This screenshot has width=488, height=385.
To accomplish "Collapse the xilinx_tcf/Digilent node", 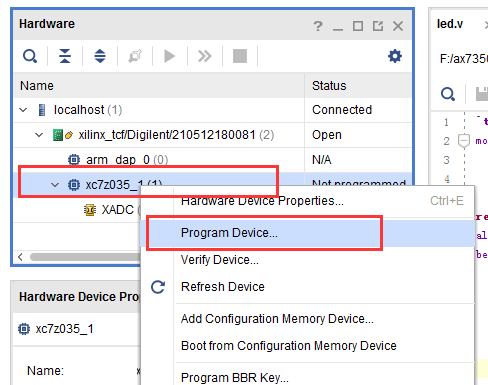I will [39, 135].
